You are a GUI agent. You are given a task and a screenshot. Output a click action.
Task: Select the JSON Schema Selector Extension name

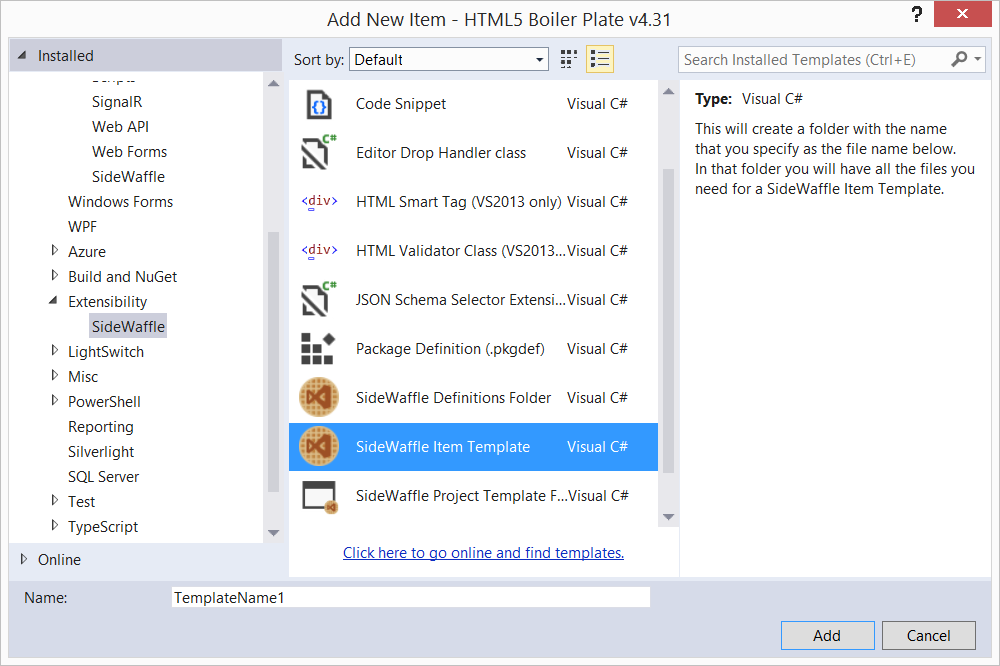[x=460, y=300]
